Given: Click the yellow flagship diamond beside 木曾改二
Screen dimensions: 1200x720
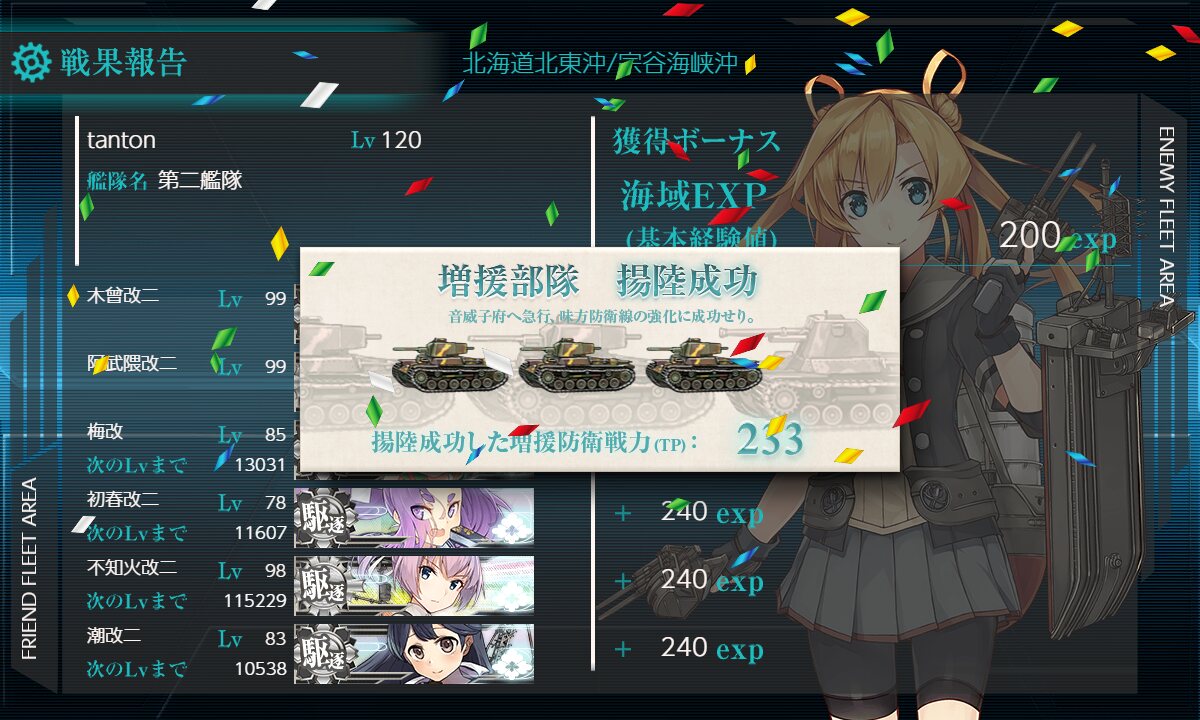Looking at the screenshot, I should click(x=73, y=296).
